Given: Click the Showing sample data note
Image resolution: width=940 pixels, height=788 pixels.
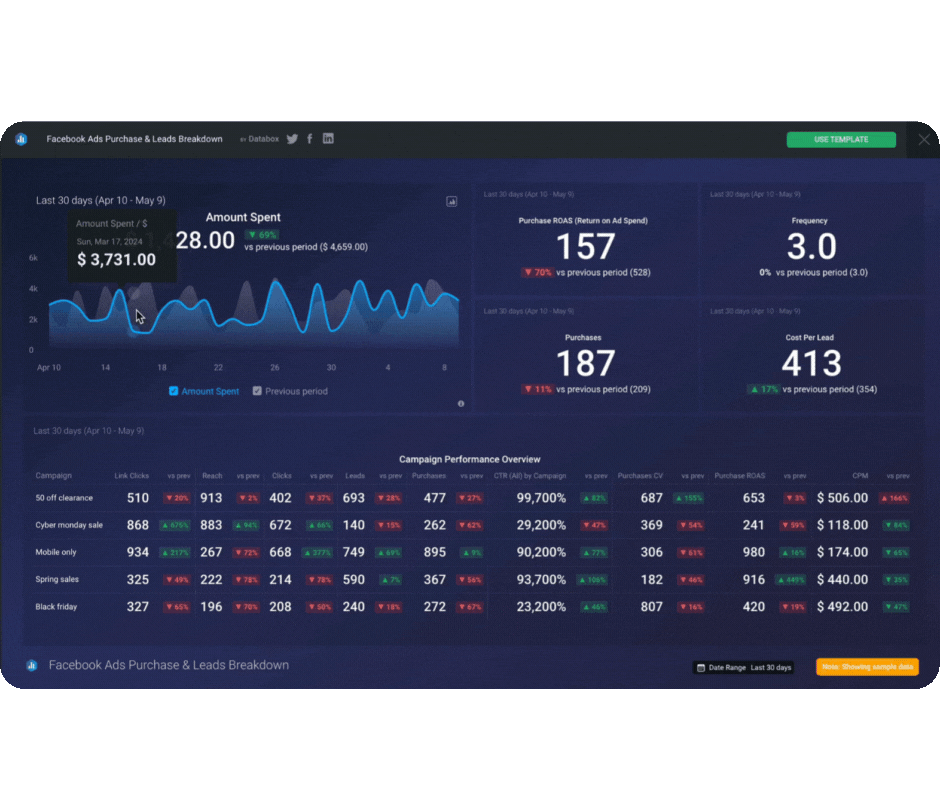Looking at the screenshot, I should [867, 667].
